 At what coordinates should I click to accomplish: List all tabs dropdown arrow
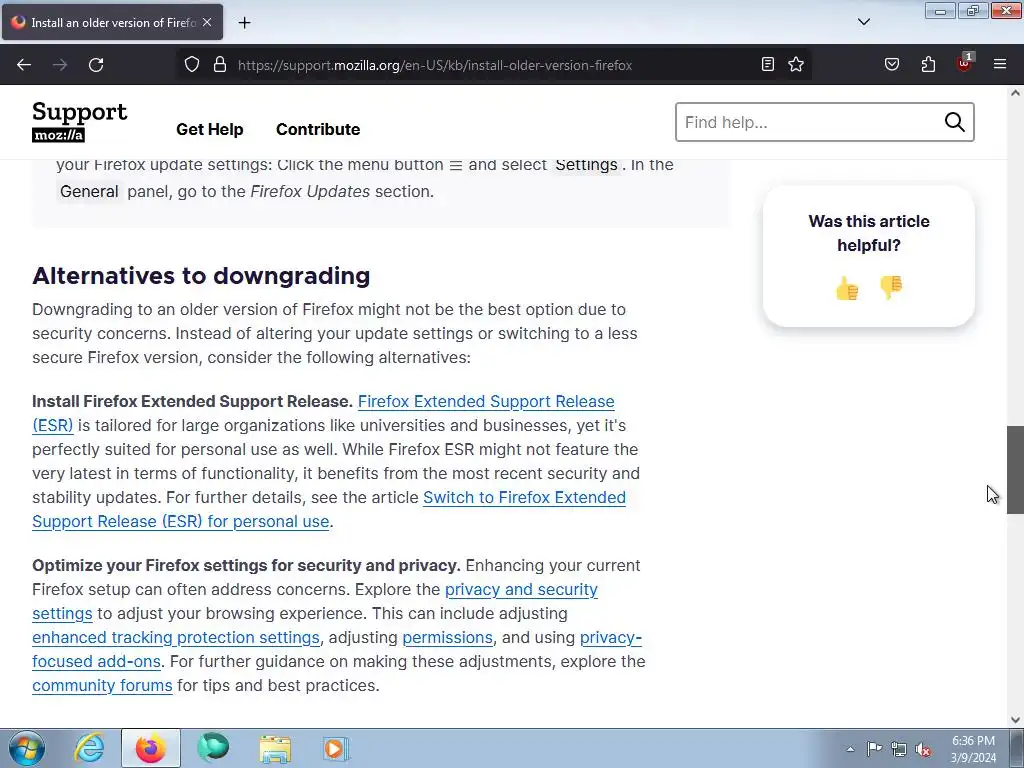(864, 22)
